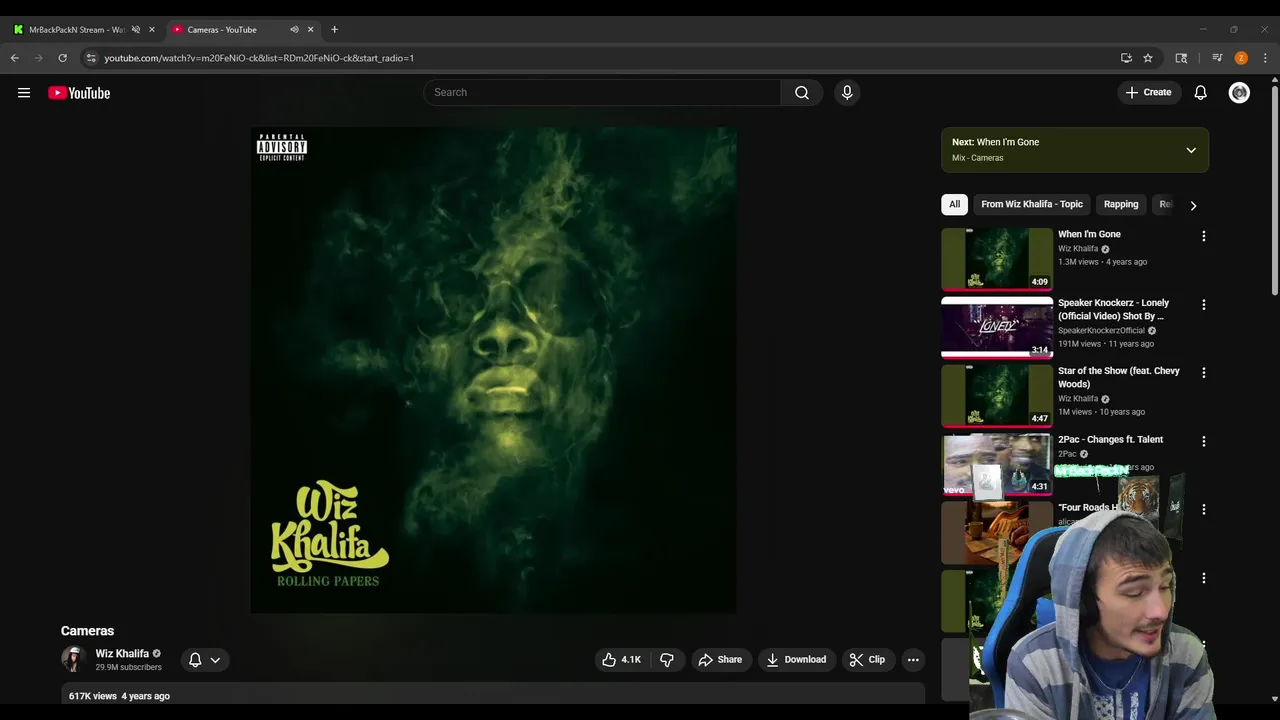
Task: Click SpeakerKnockerzOfficial channel name
Action: coord(1101,330)
